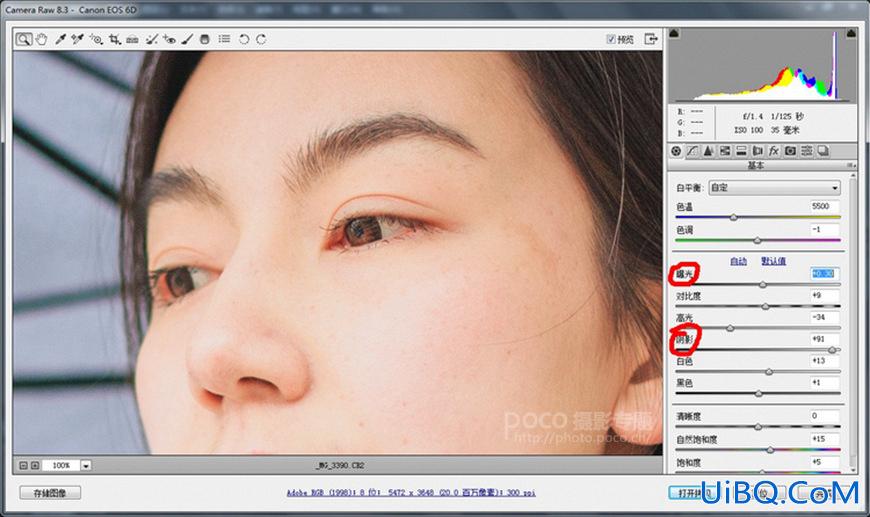Switch to the Presets tab
870x517 pixels.
point(807,151)
